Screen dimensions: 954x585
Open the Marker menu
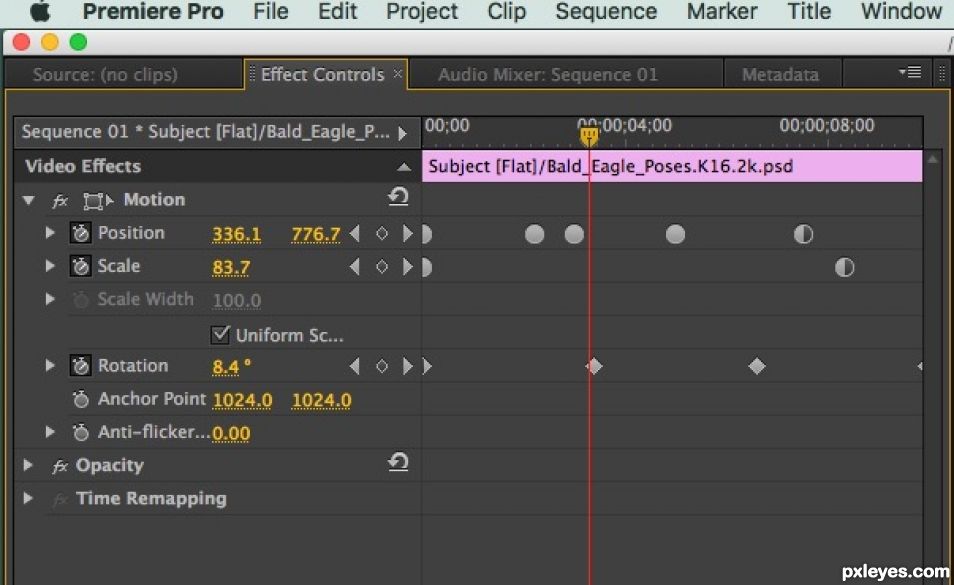(722, 11)
